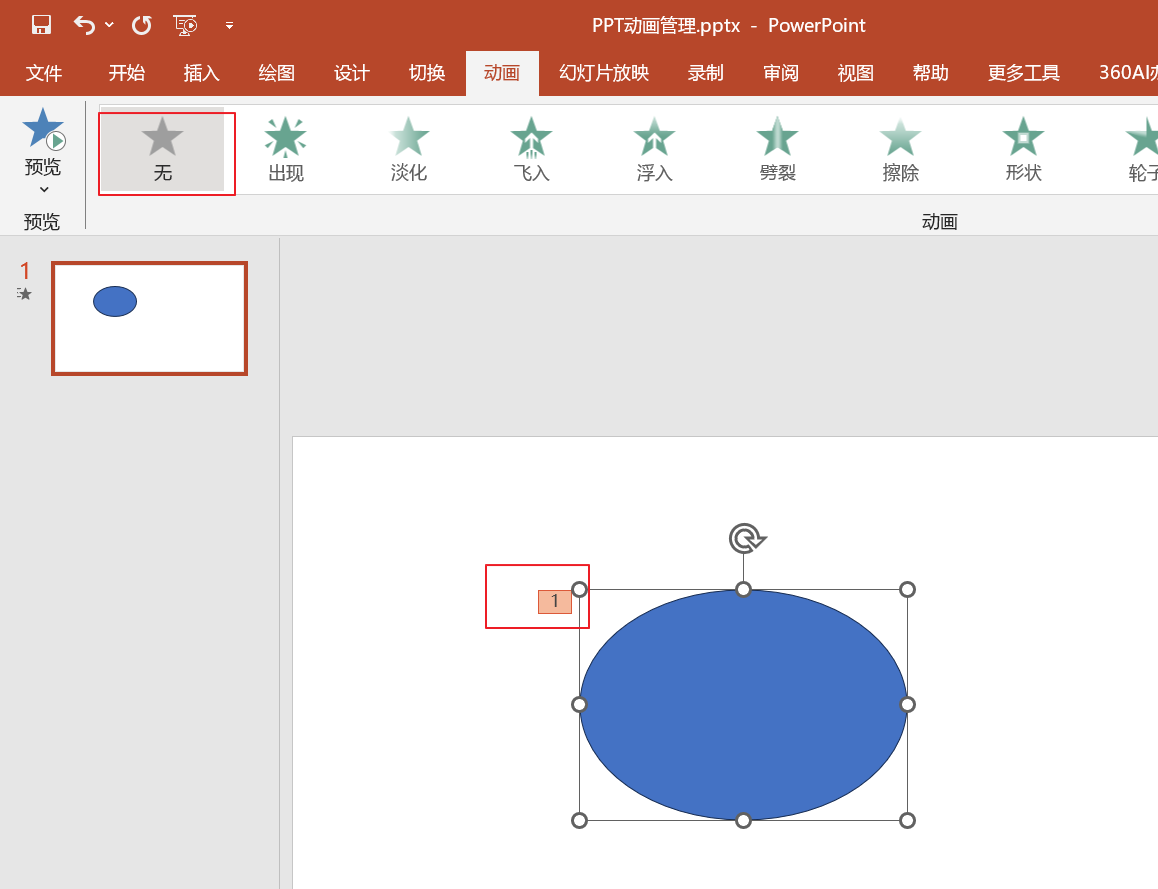Open the 幻灯片放映 tab

coord(604,73)
